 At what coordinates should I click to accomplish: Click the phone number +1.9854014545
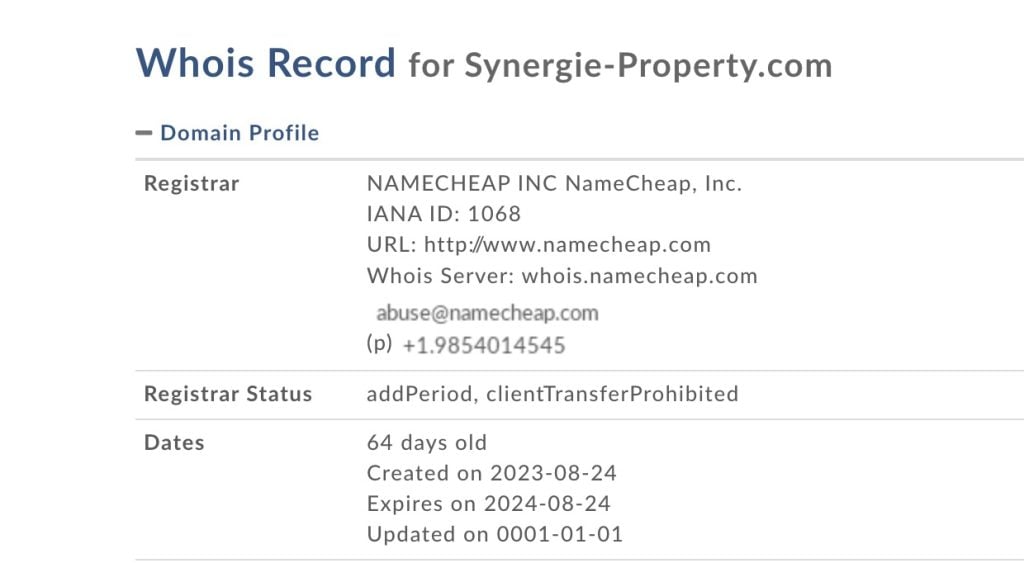coord(483,346)
